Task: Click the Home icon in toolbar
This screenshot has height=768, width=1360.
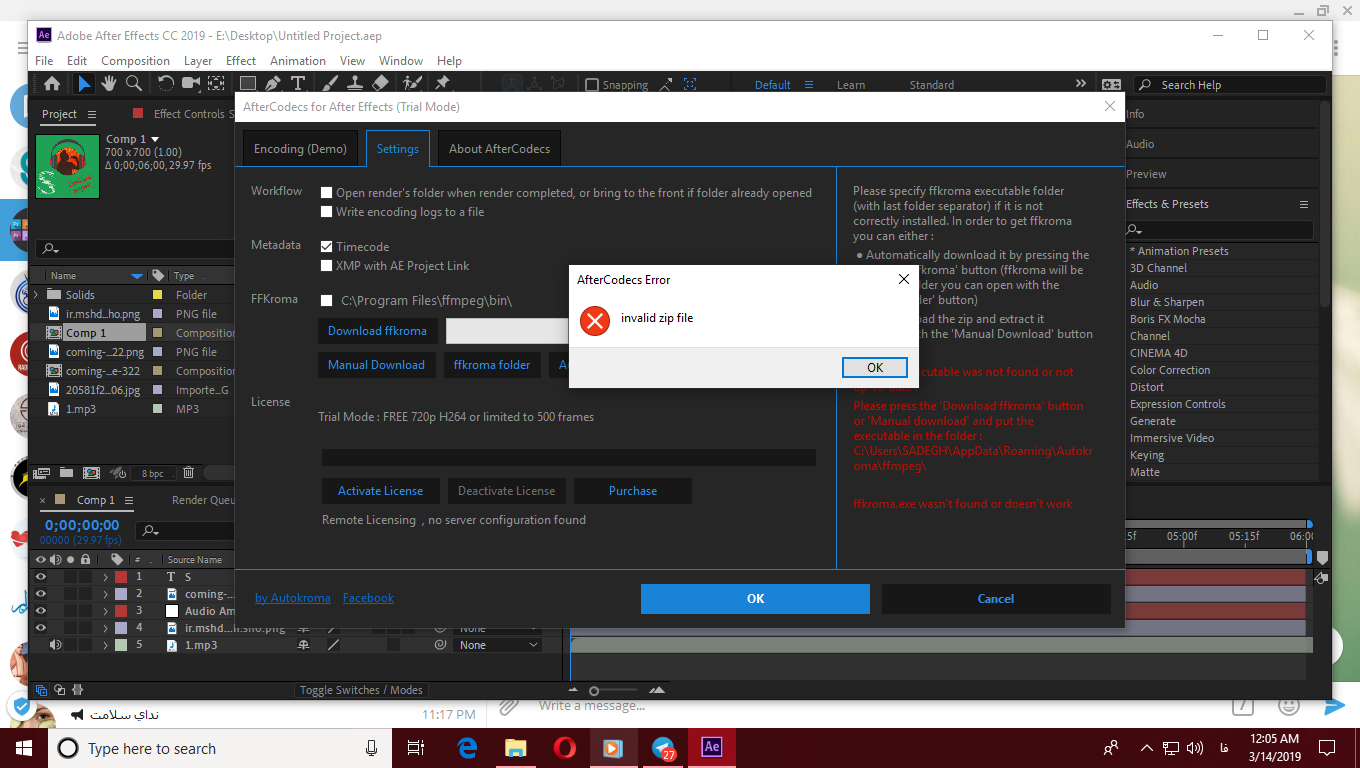Action: [52, 84]
